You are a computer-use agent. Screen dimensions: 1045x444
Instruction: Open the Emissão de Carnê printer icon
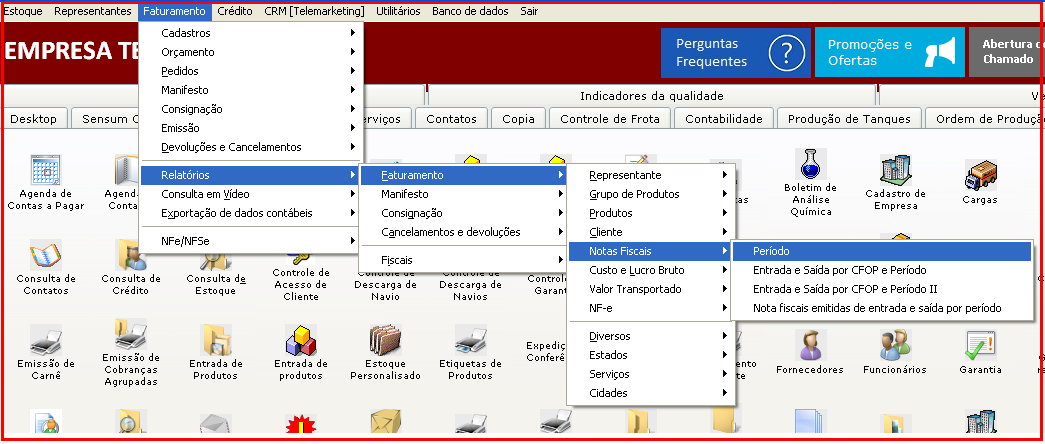click(46, 341)
